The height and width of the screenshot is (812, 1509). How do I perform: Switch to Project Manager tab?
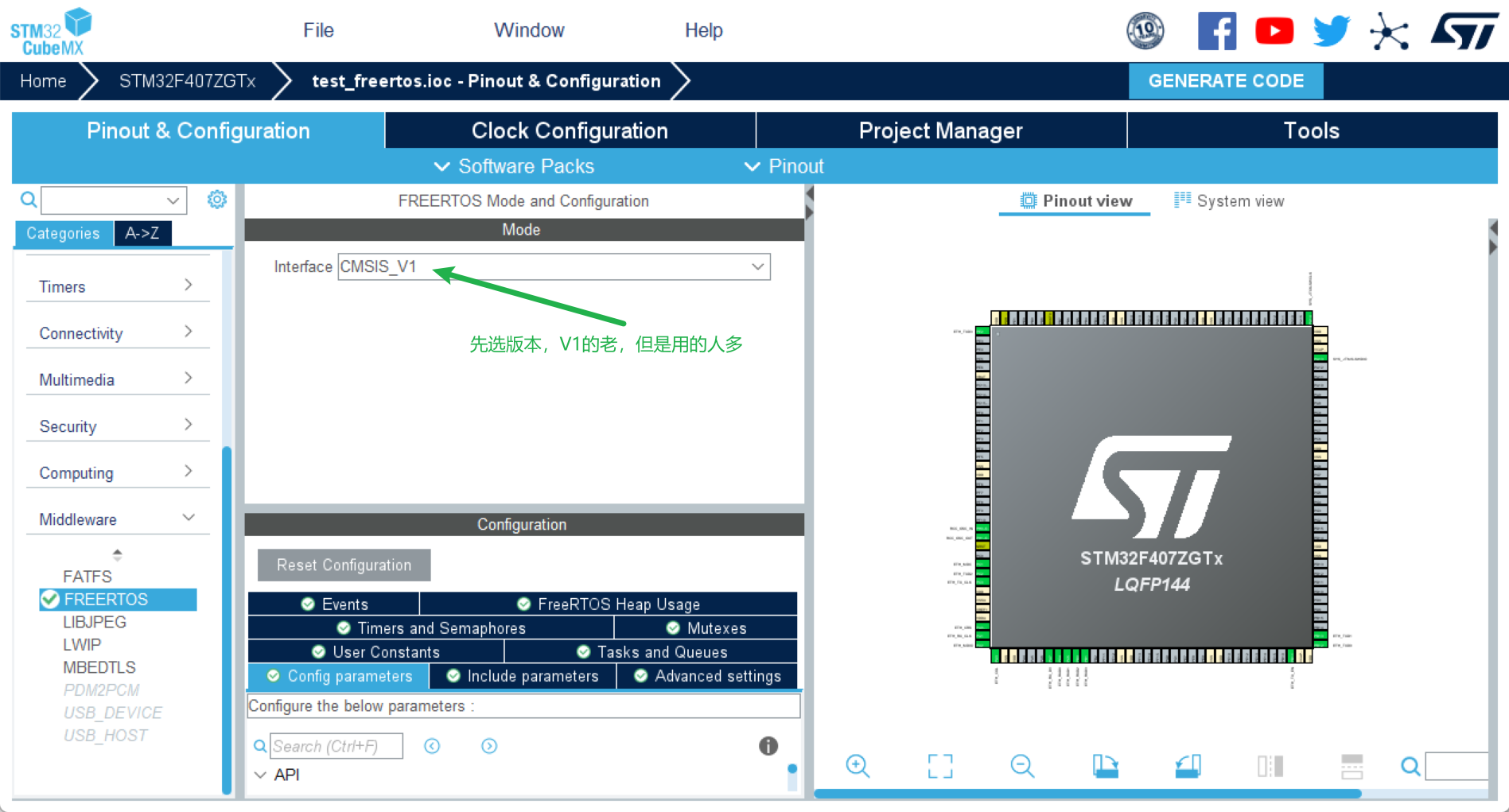click(941, 130)
